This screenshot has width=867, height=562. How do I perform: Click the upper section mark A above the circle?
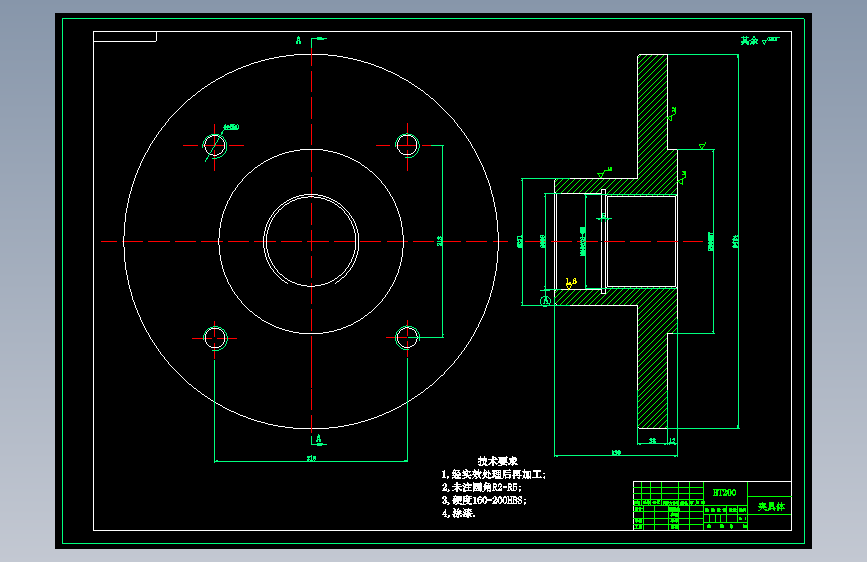tap(299, 40)
